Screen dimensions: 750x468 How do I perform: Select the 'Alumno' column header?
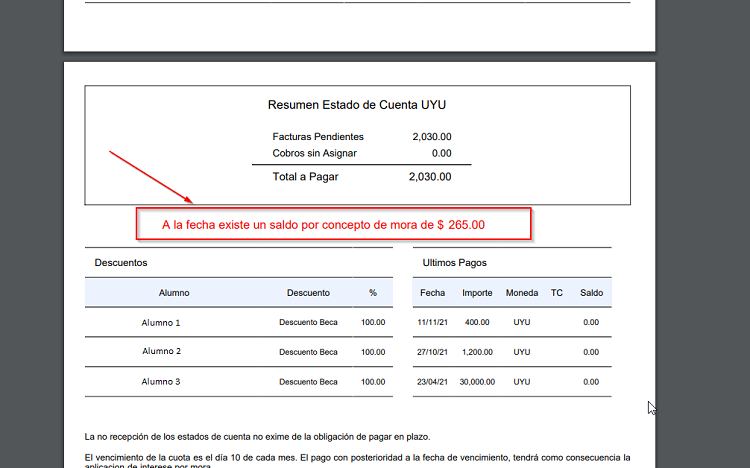[x=174, y=293]
